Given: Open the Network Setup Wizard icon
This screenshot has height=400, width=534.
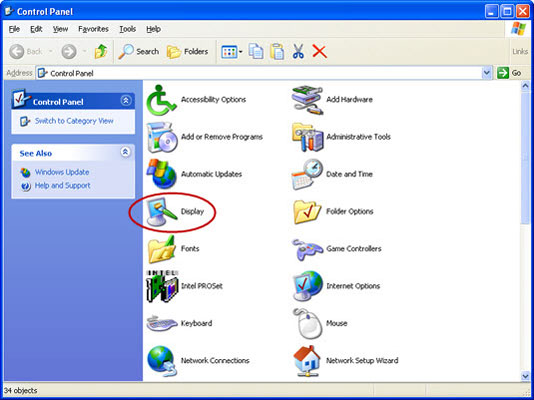Looking at the screenshot, I should click(307, 361).
